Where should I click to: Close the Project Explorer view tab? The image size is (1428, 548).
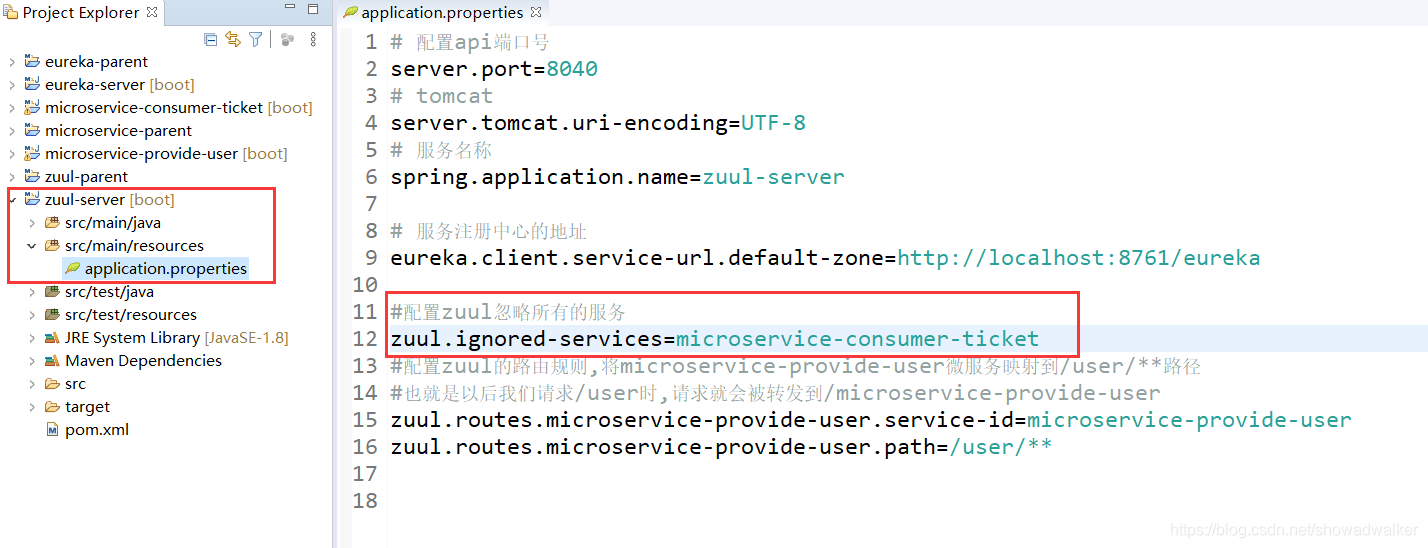(152, 12)
